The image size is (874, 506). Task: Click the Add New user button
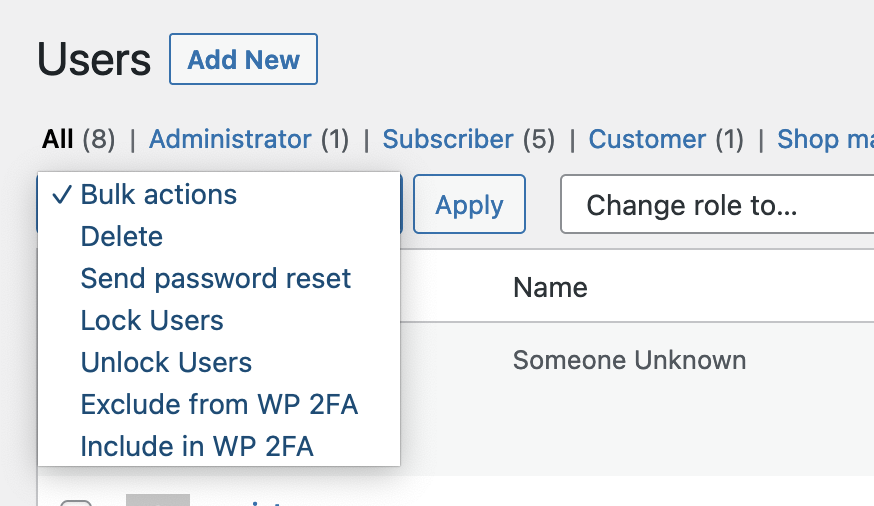tap(243, 60)
